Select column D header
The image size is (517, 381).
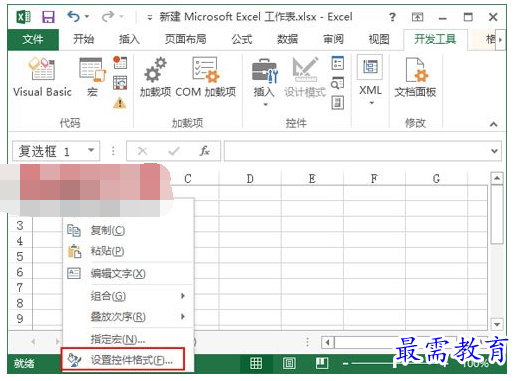(x=250, y=179)
